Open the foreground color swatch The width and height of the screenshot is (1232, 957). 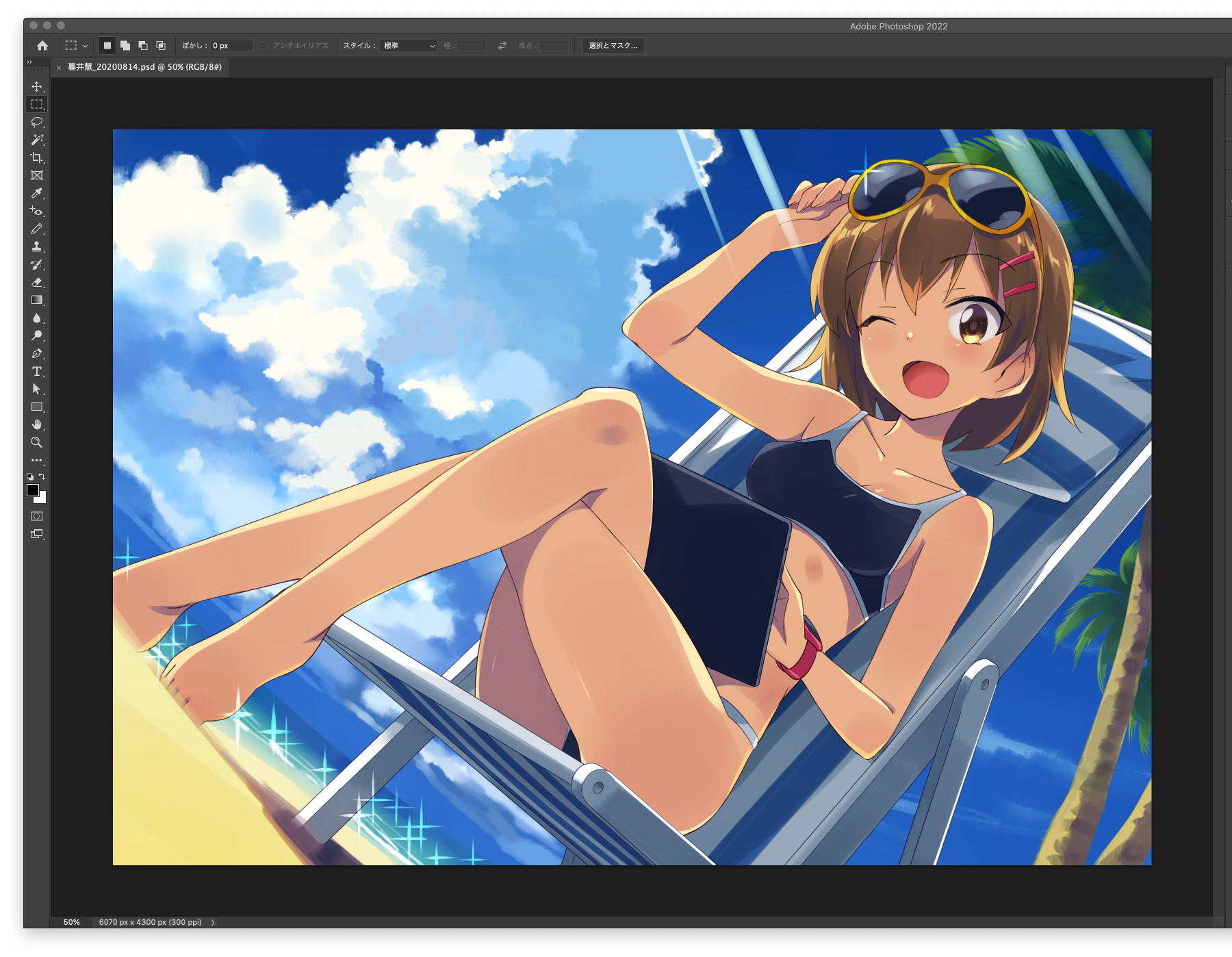tap(33, 490)
